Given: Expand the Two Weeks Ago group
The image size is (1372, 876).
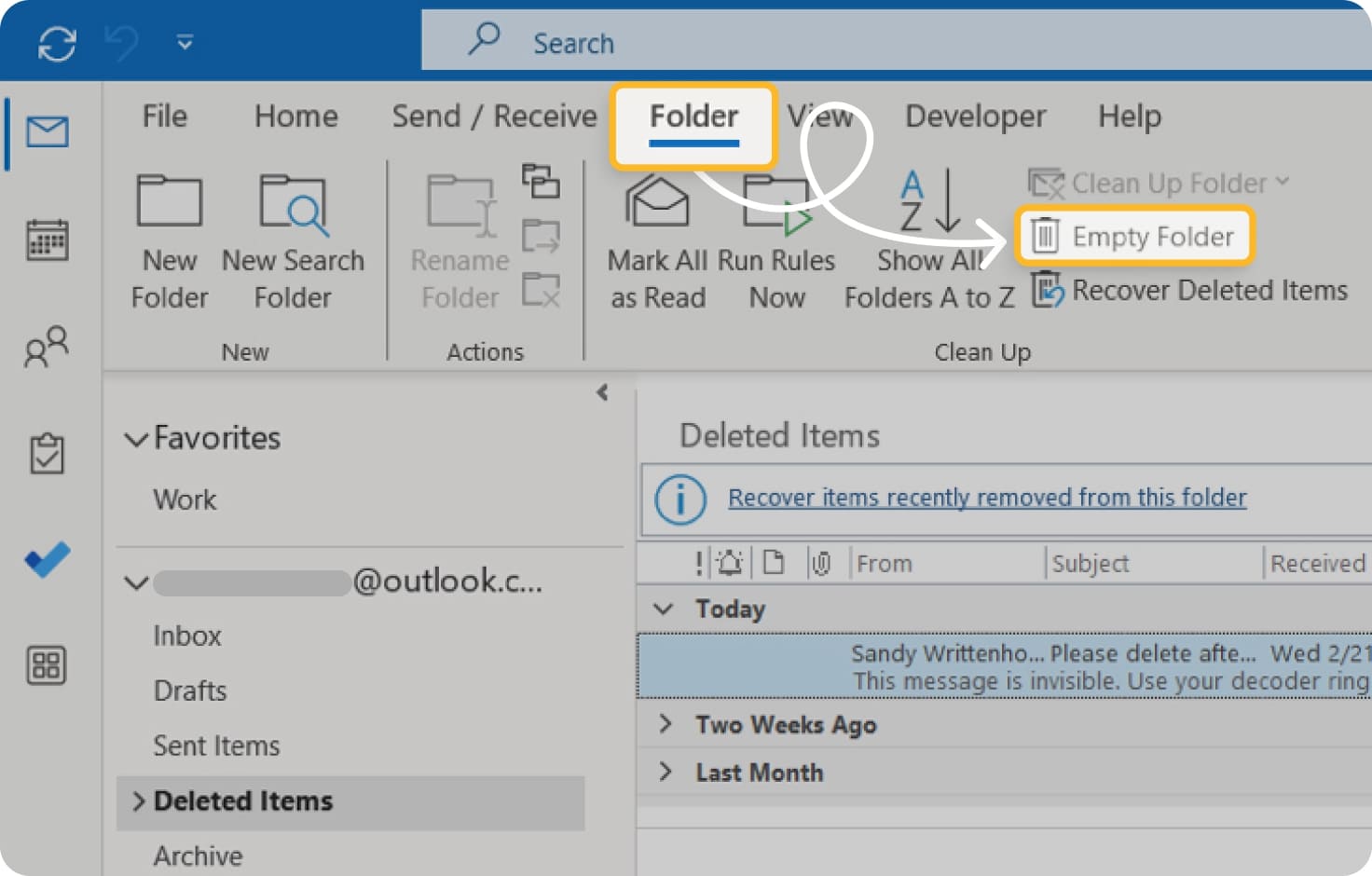Looking at the screenshot, I should click(x=665, y=724).
